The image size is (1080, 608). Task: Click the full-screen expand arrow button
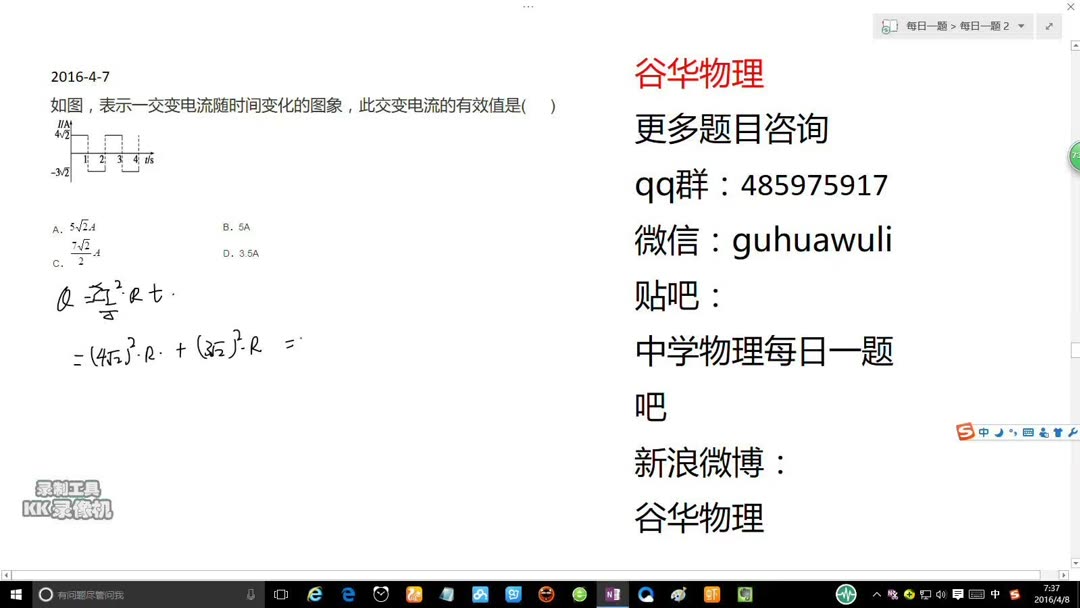coord(1049,26)
